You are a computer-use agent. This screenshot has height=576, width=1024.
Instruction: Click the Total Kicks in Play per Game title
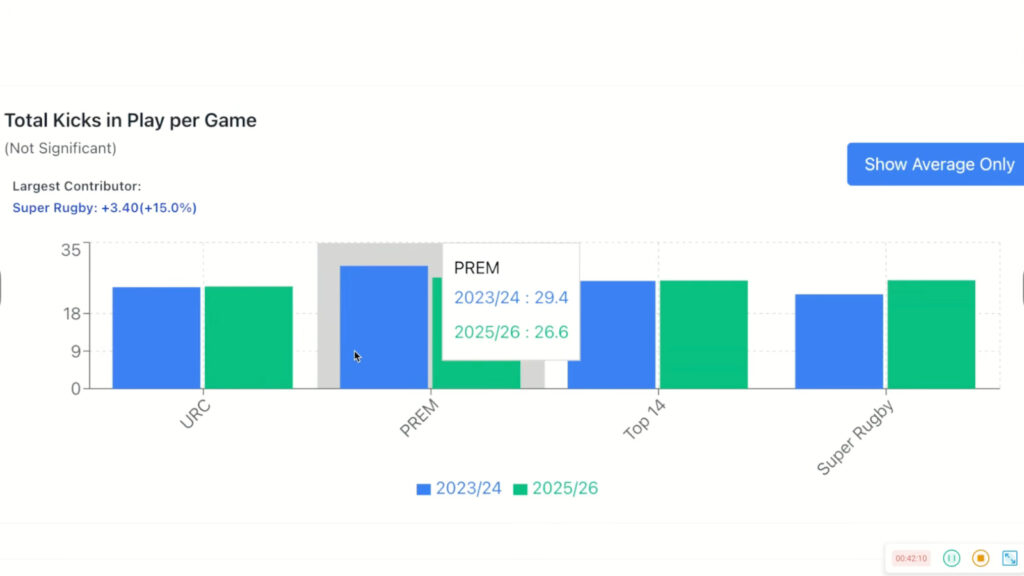pyautogui.click(x=131, y=120)
